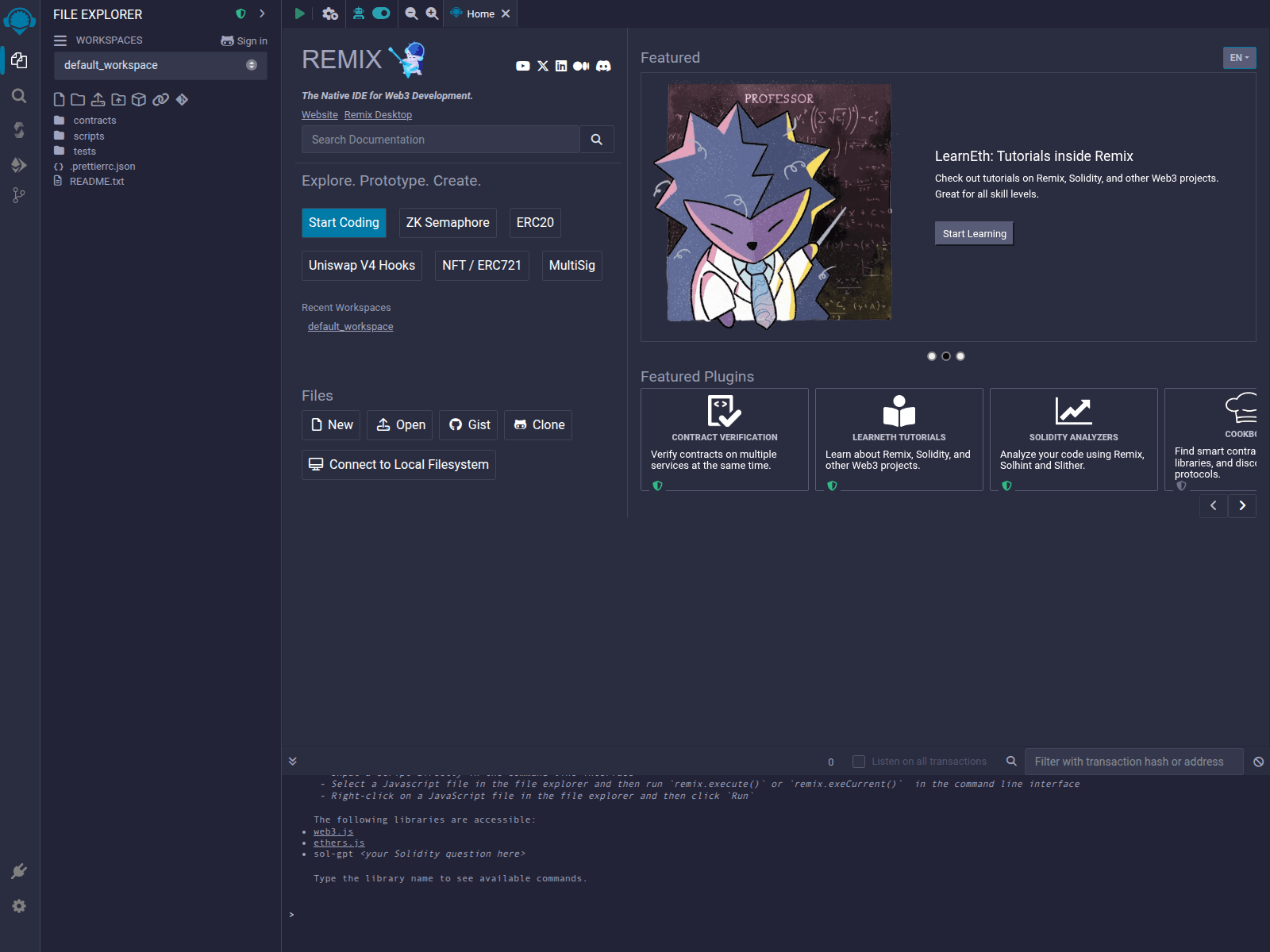1270x952 pixels.
Task: Open the Deploy & run transactions icon
Action: coord(19,165)
